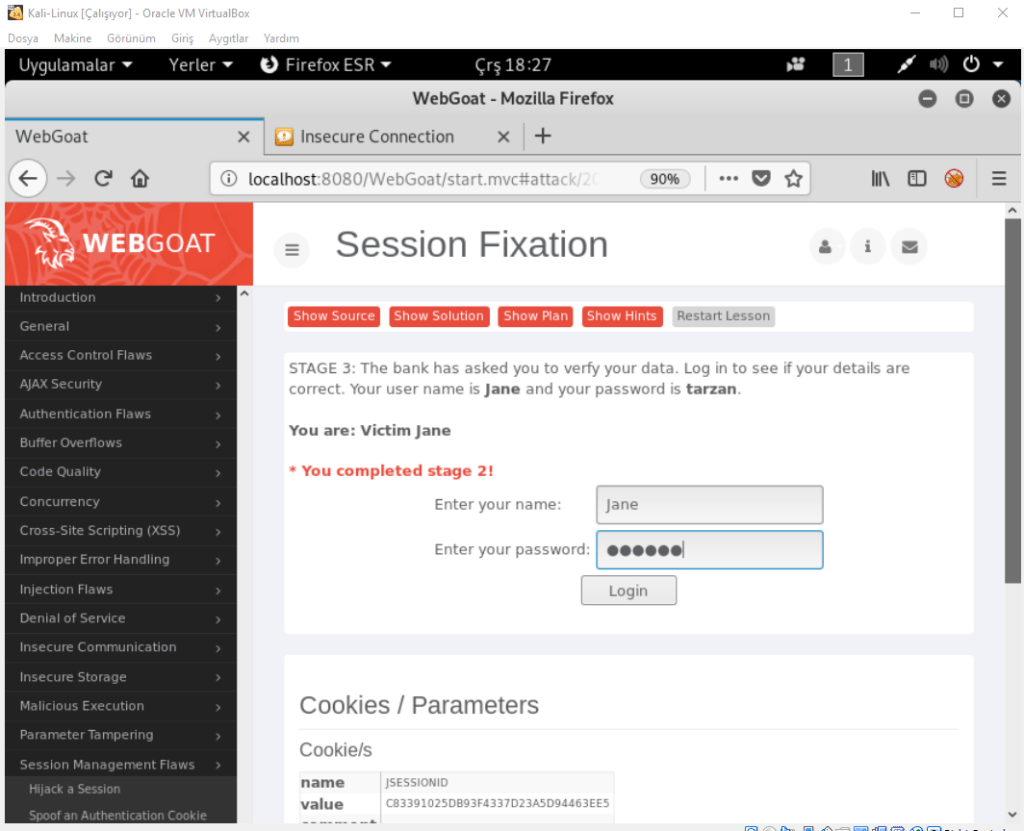1024x831 pixels.
Task: Click the Firefox home icon
Action: [x=140, y=179]
